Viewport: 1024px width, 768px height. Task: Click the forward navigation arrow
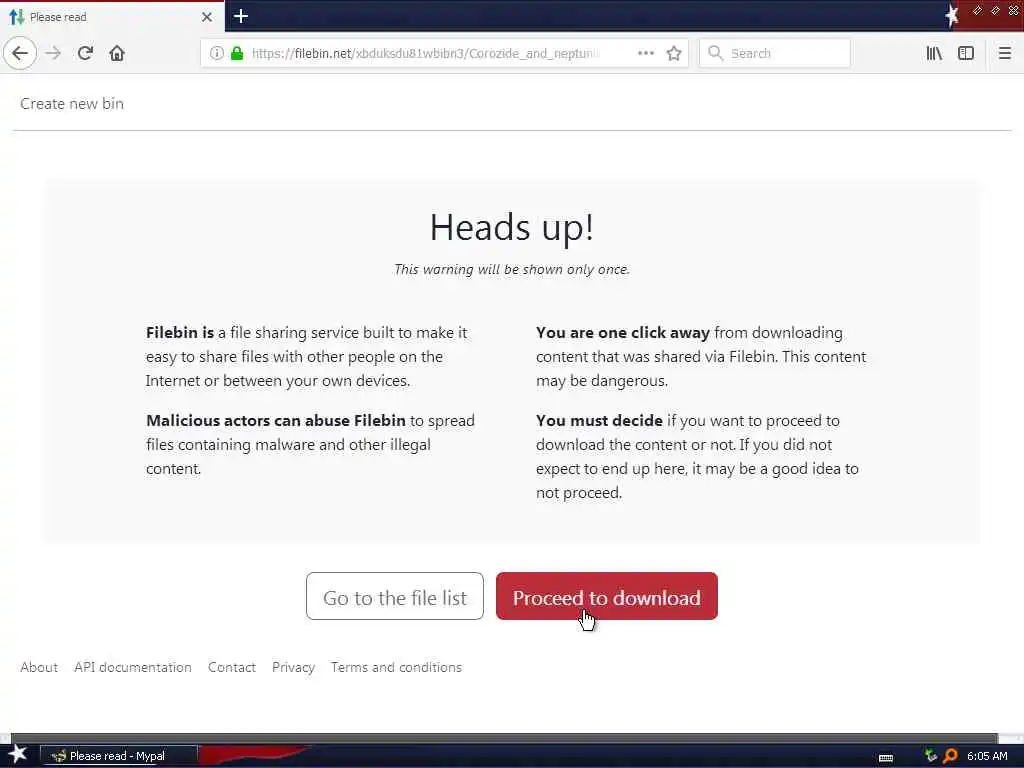click(54, 53)
